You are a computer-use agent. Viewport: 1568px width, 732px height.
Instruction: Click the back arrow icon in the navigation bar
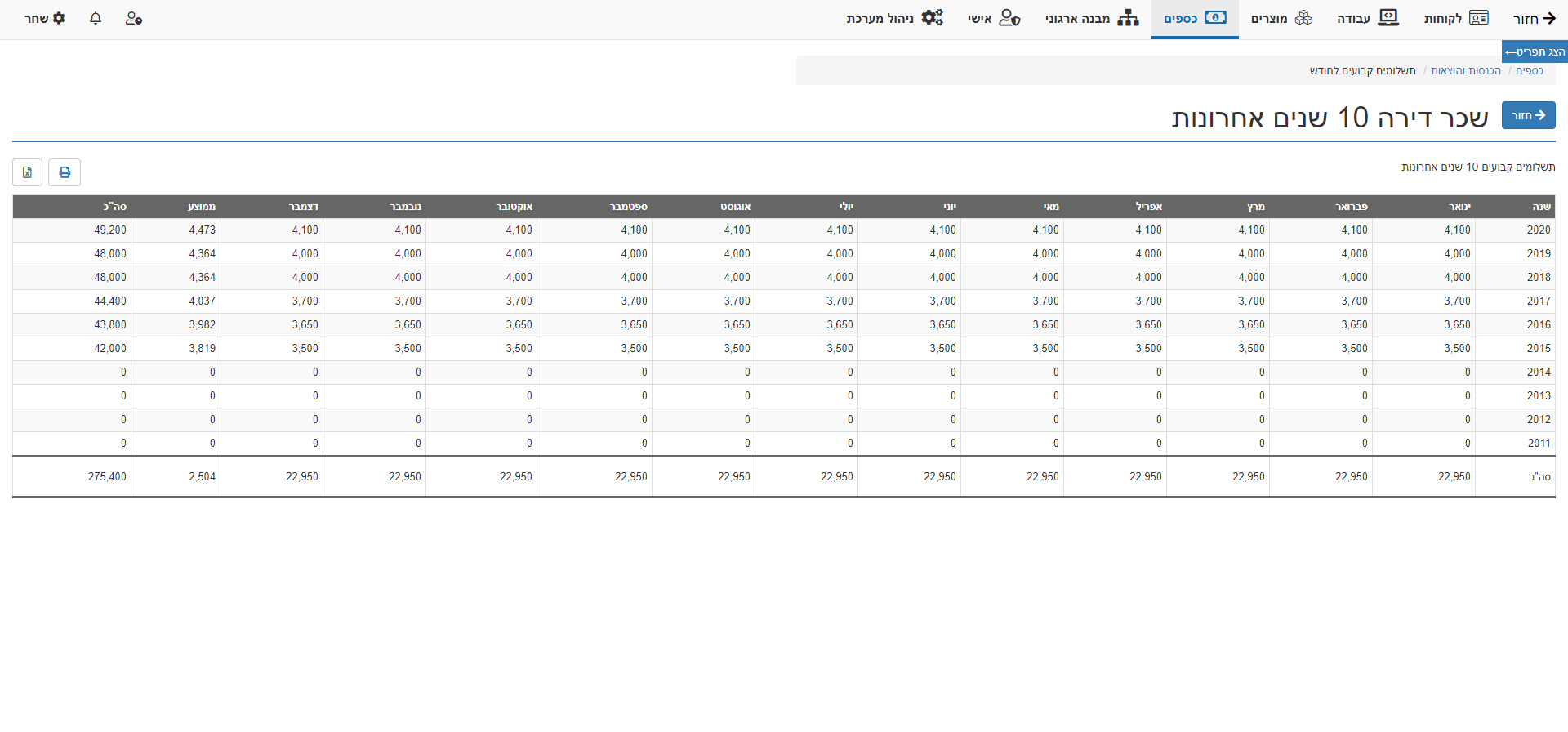click(1549, 18)
